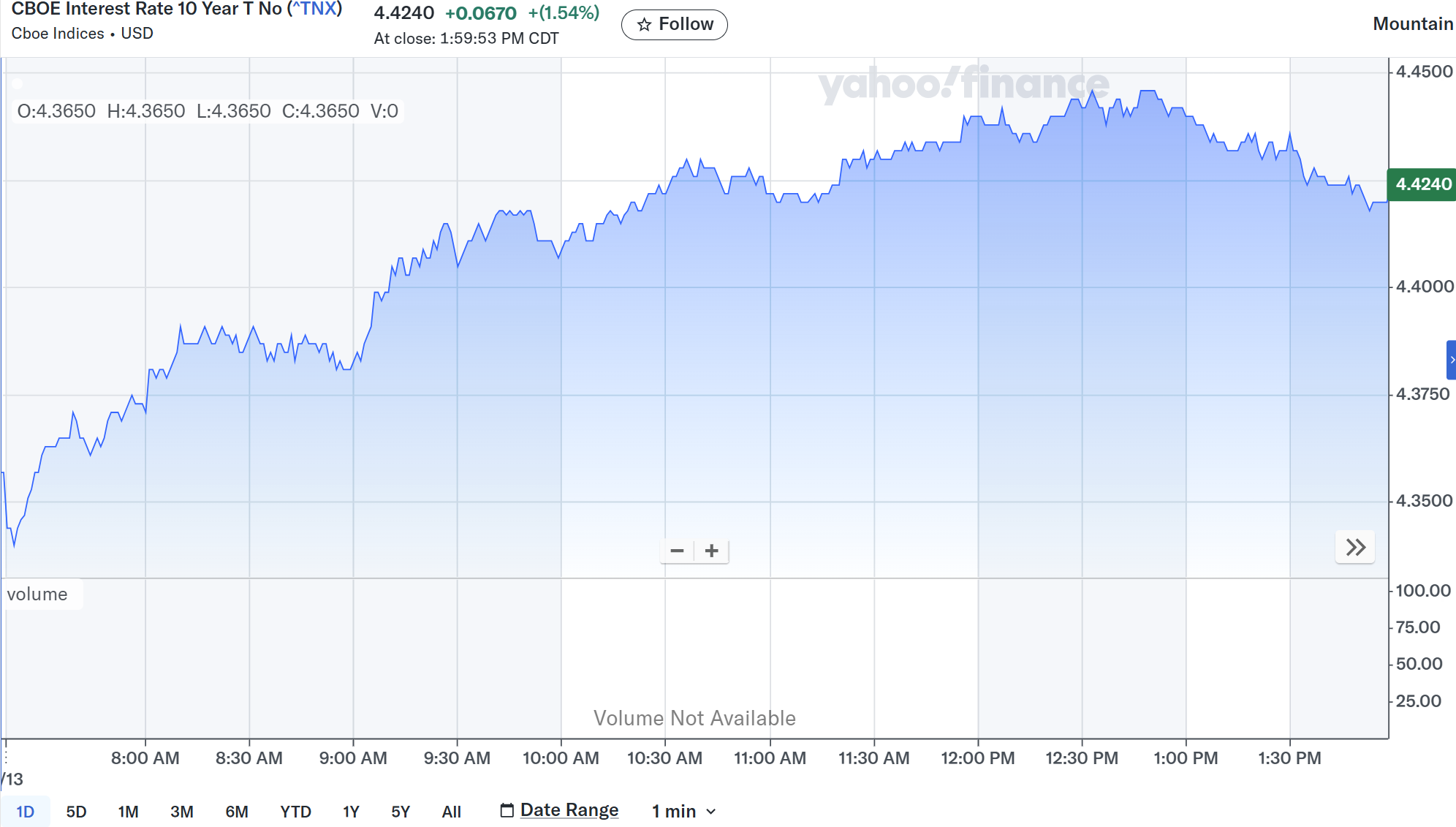Zoom out with the minus button
The width and height of the screenshot is (1456, 827).
677,551
